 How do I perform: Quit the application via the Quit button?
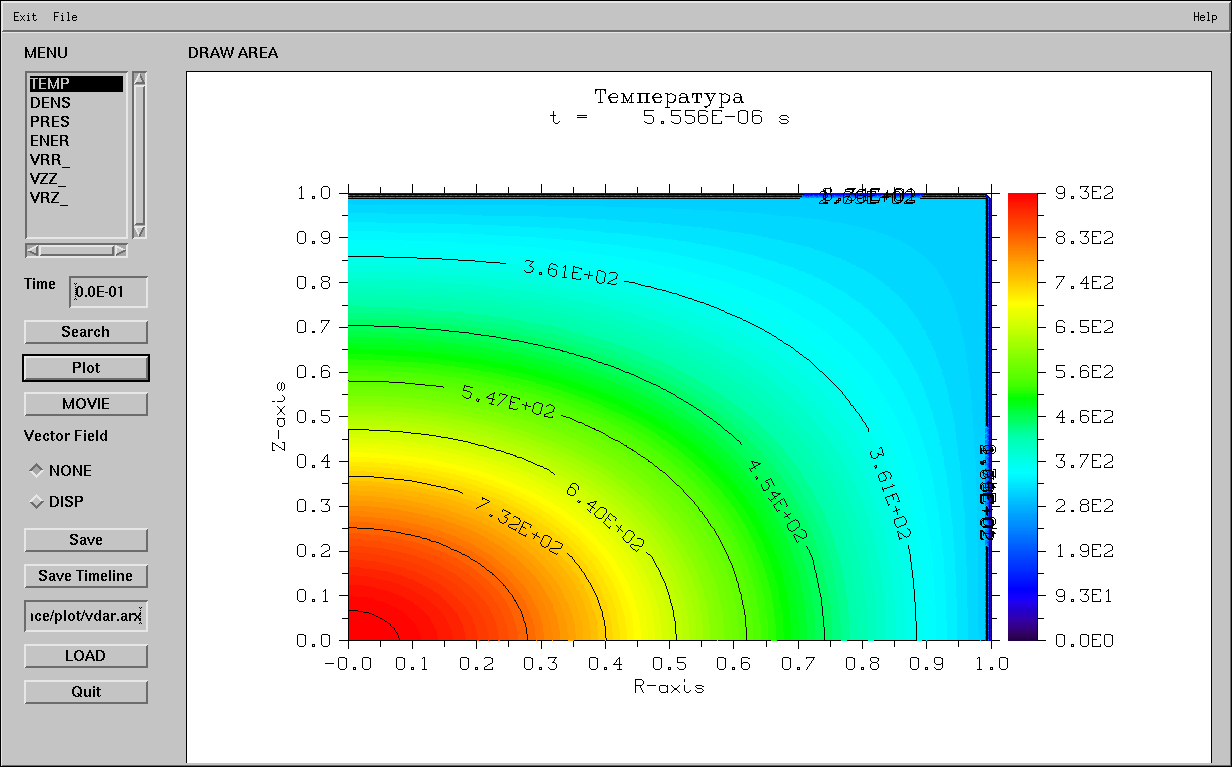pos(85,691)
